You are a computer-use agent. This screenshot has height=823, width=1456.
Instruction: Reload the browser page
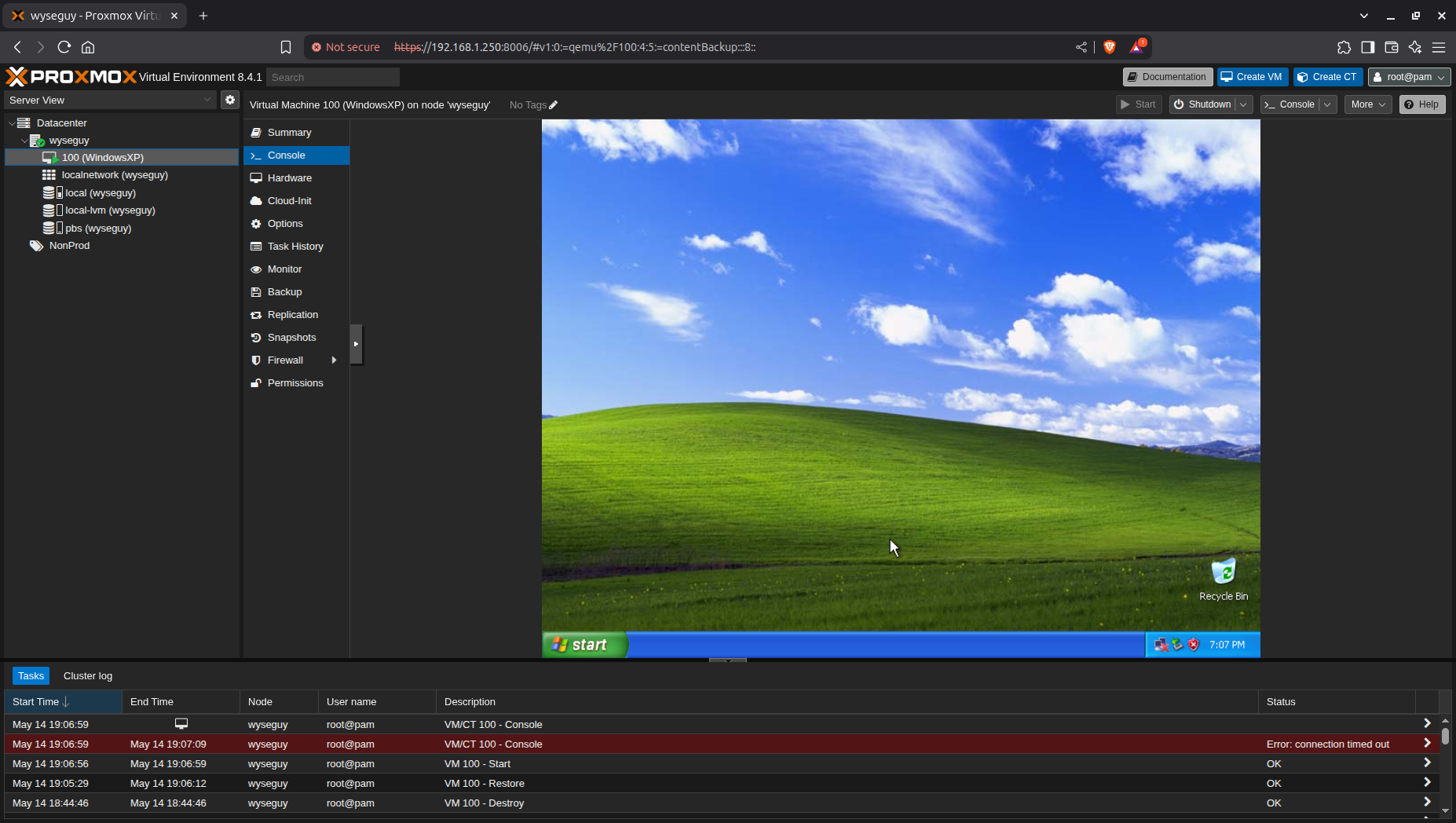pyautogui.click(x=64, y=47)
